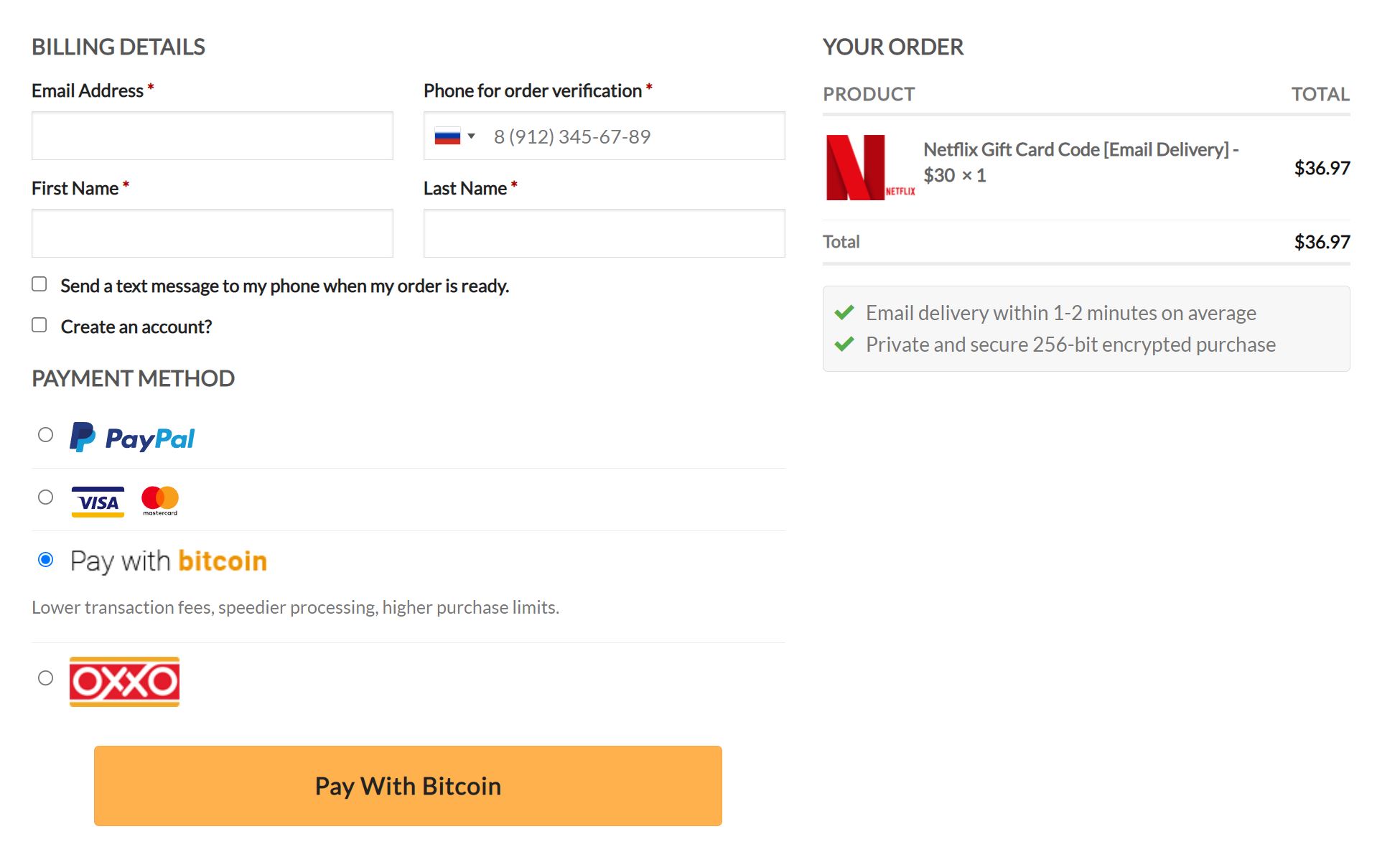1400x857 pixels.
Task: Click the PayPal logo
Action: 132,437
